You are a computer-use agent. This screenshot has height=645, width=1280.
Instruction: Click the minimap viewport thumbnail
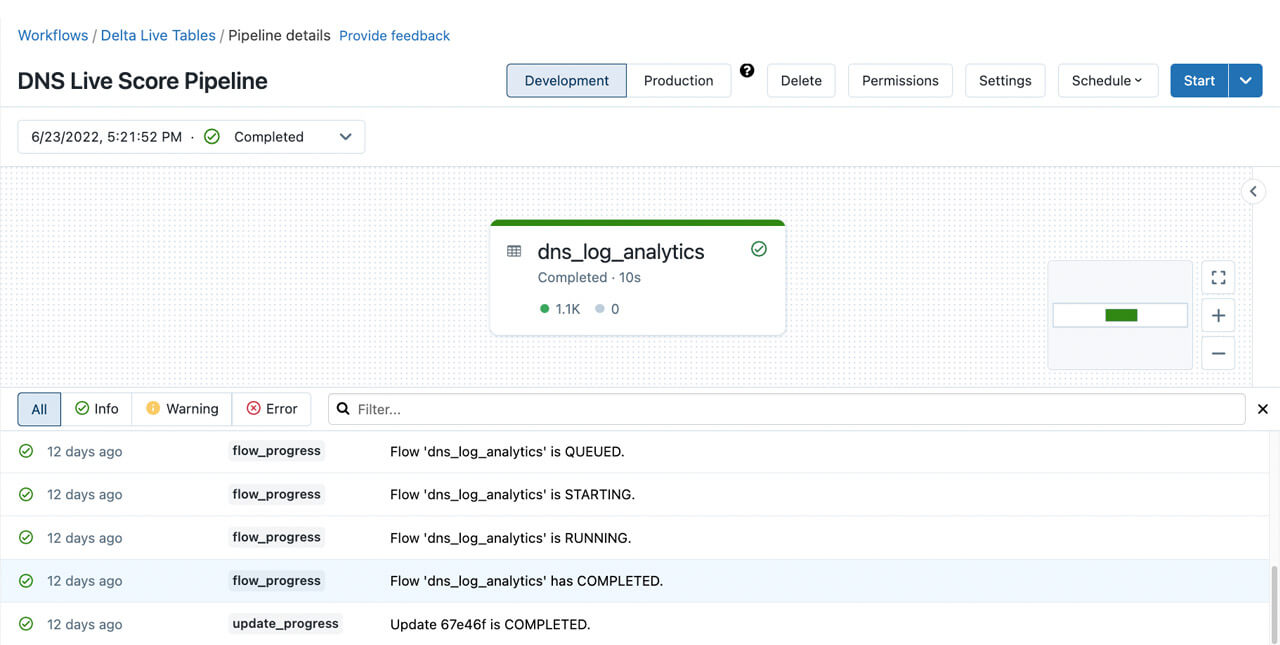tap(1120, 315)
